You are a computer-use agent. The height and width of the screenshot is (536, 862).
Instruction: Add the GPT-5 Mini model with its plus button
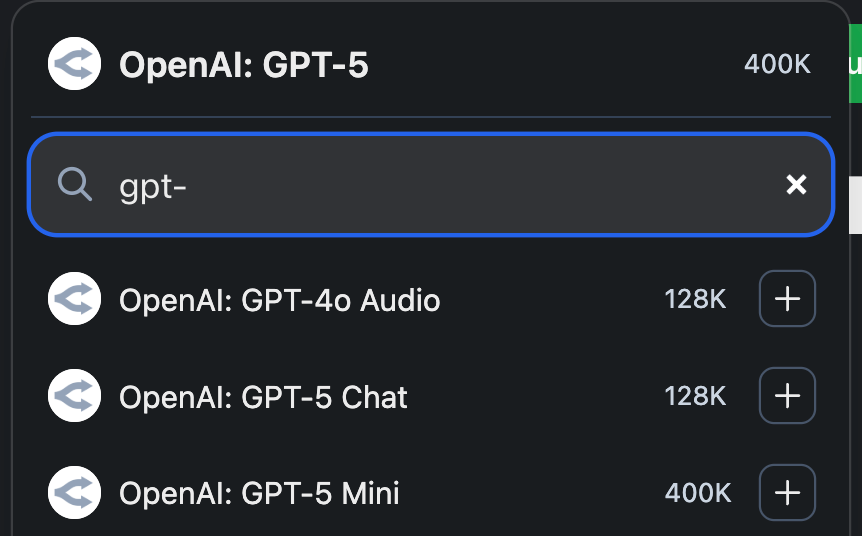coord(787,493)
